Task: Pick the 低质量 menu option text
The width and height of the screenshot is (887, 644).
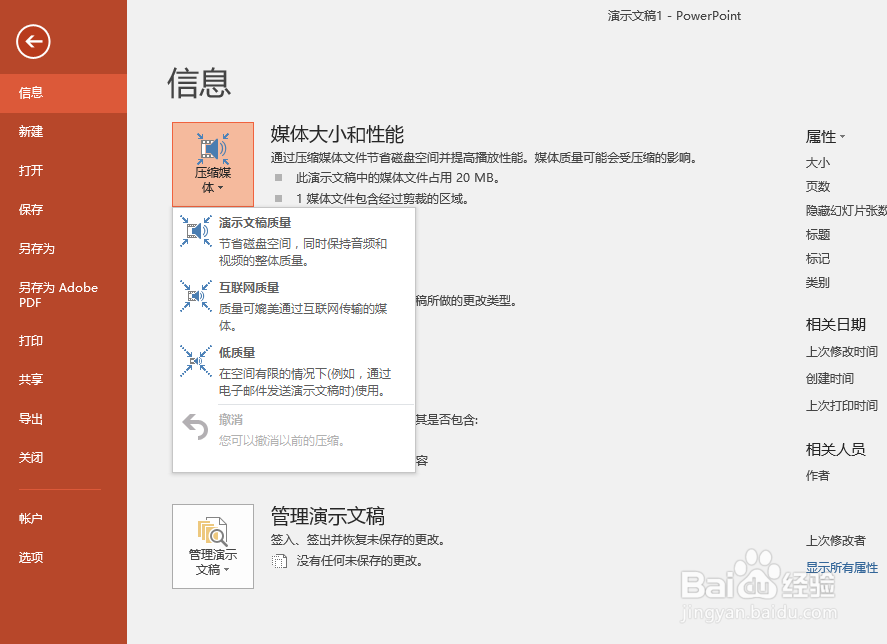Action: [x=237, y=353]
